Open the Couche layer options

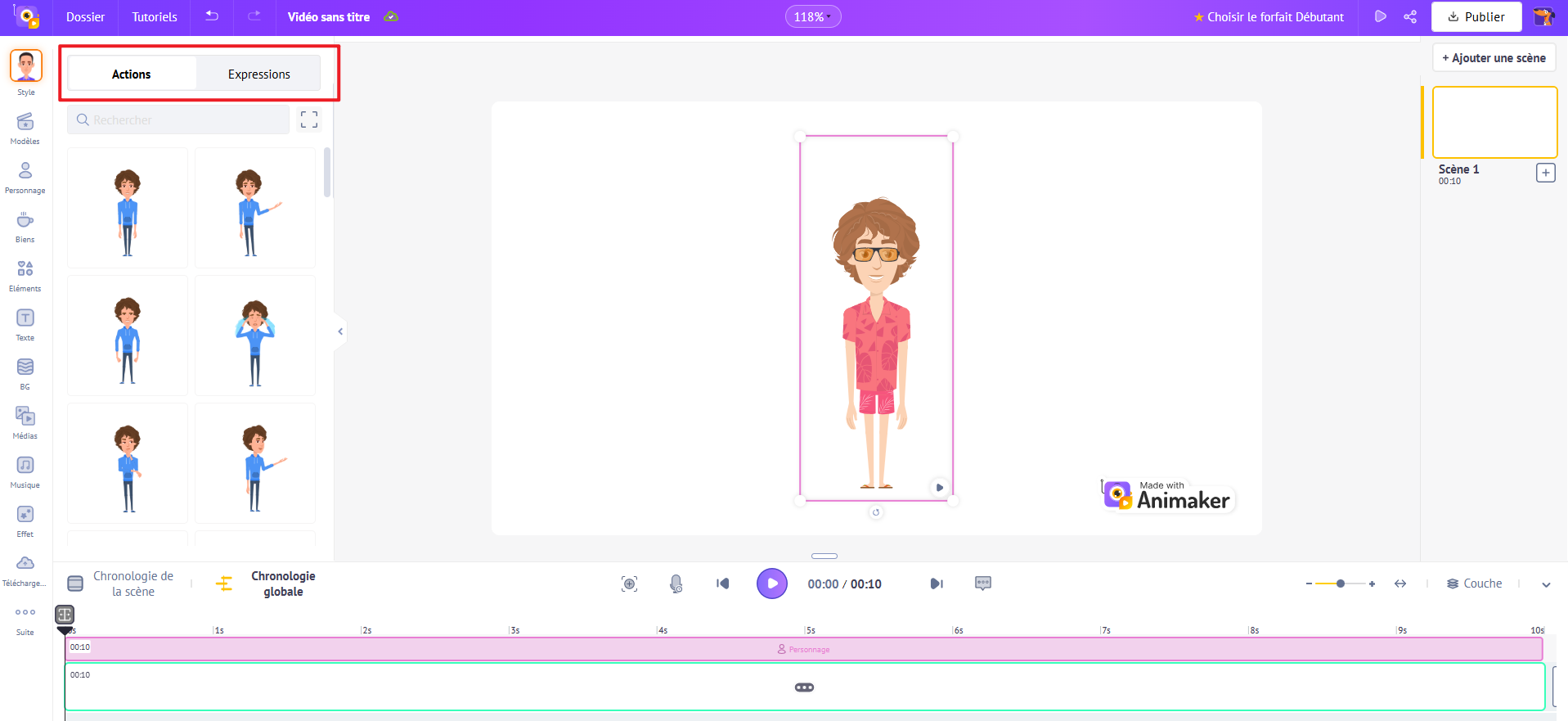point(1475,584)
